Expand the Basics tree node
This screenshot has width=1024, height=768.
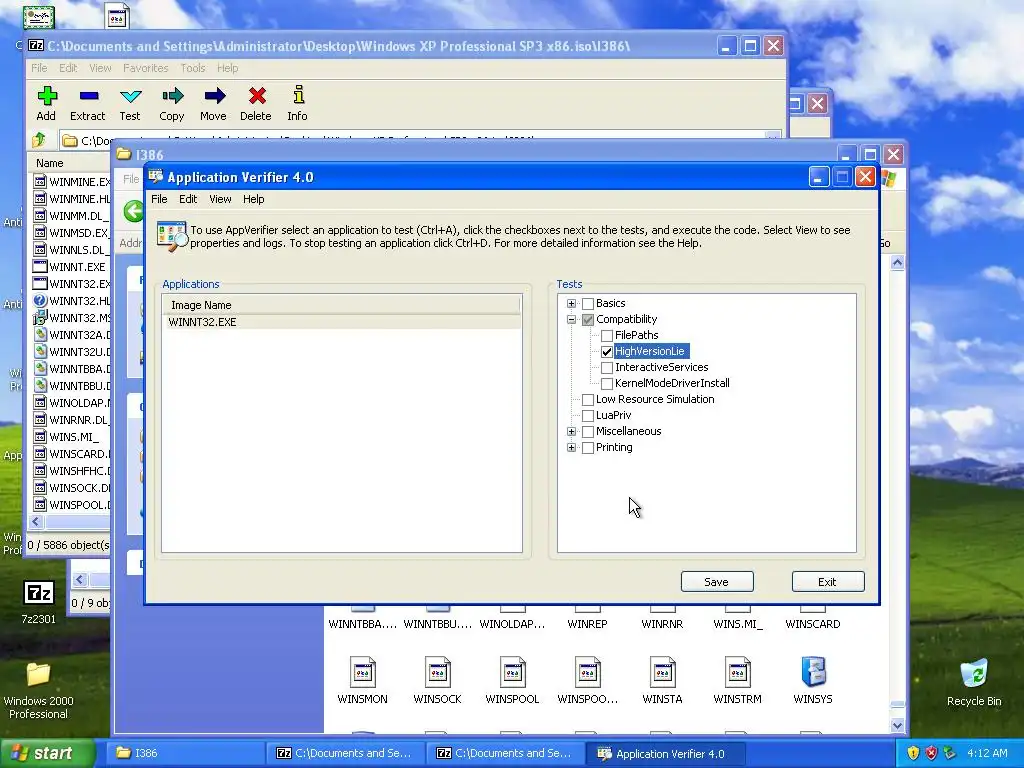point(571,304)
